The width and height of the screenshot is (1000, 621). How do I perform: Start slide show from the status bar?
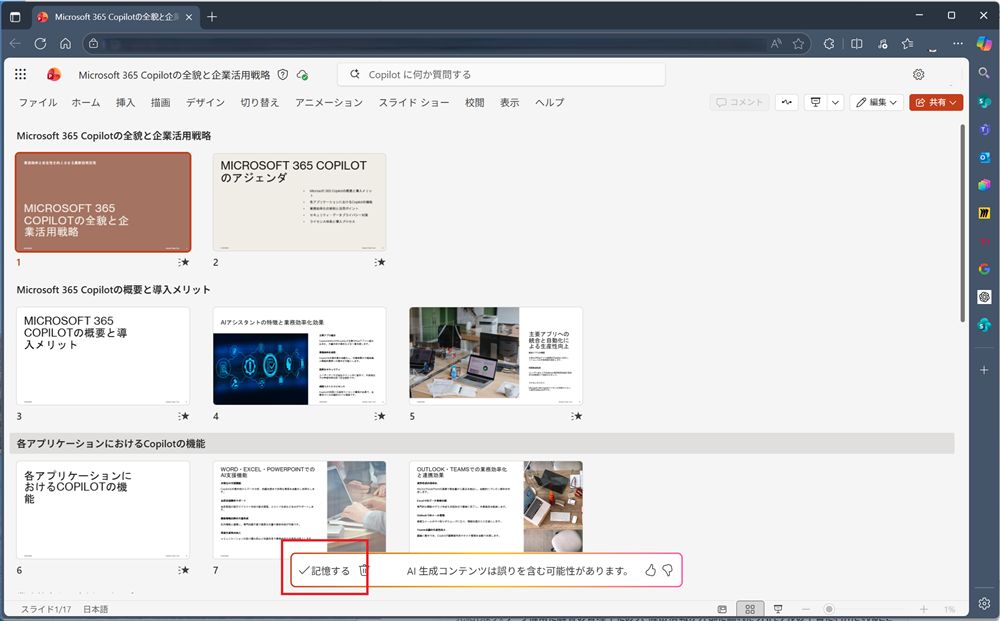click(776, 609)
